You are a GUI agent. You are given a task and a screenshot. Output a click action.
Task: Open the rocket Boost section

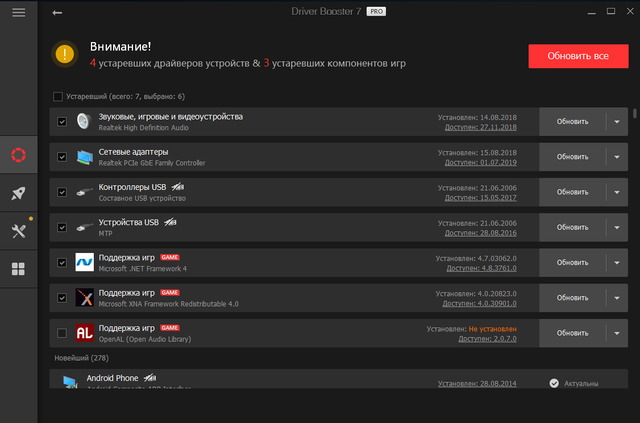point(18,193)
